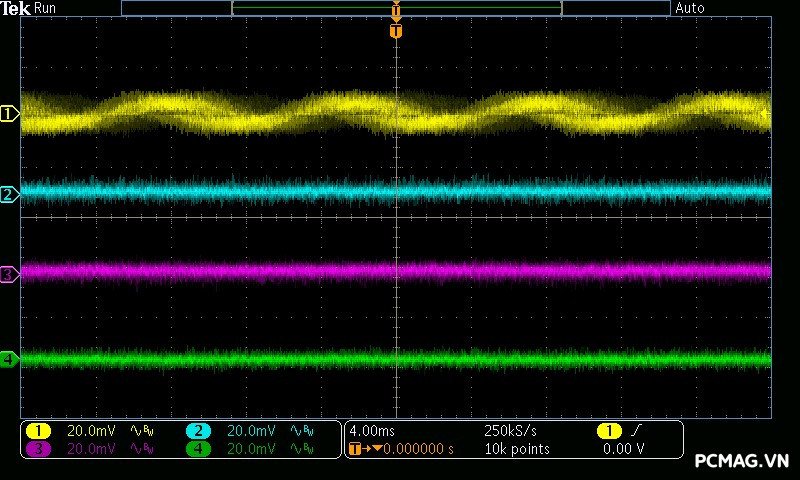Toggle the cyan channel 2 badge
The height and width of the screenshot is (480, 800).
(198, 431)
